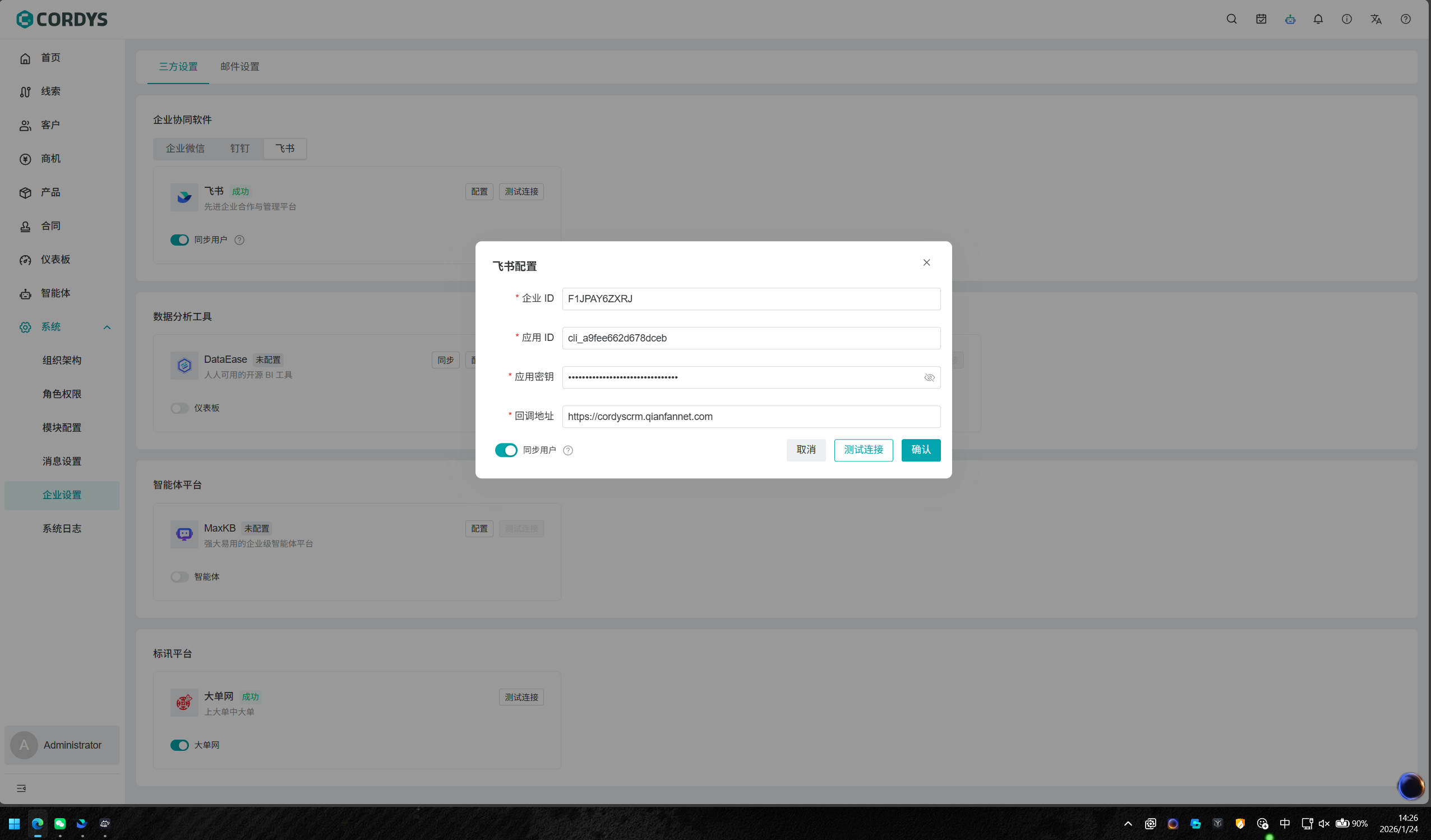Open WeChat from the Windows taskbar
This screenshot has width=1431, height=840.
(59, 824)
